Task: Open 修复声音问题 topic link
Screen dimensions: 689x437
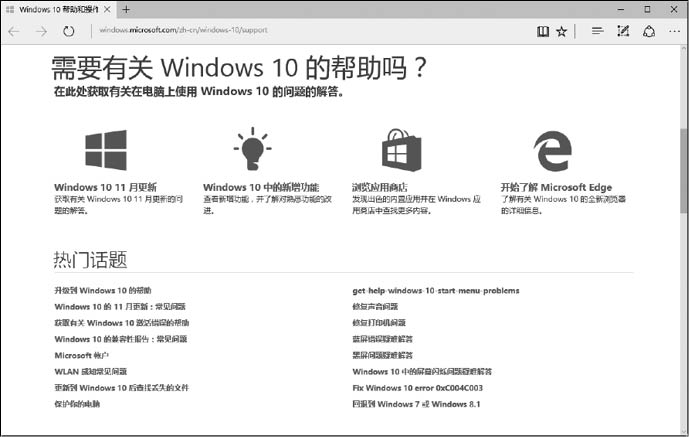Action: (375, 307)
